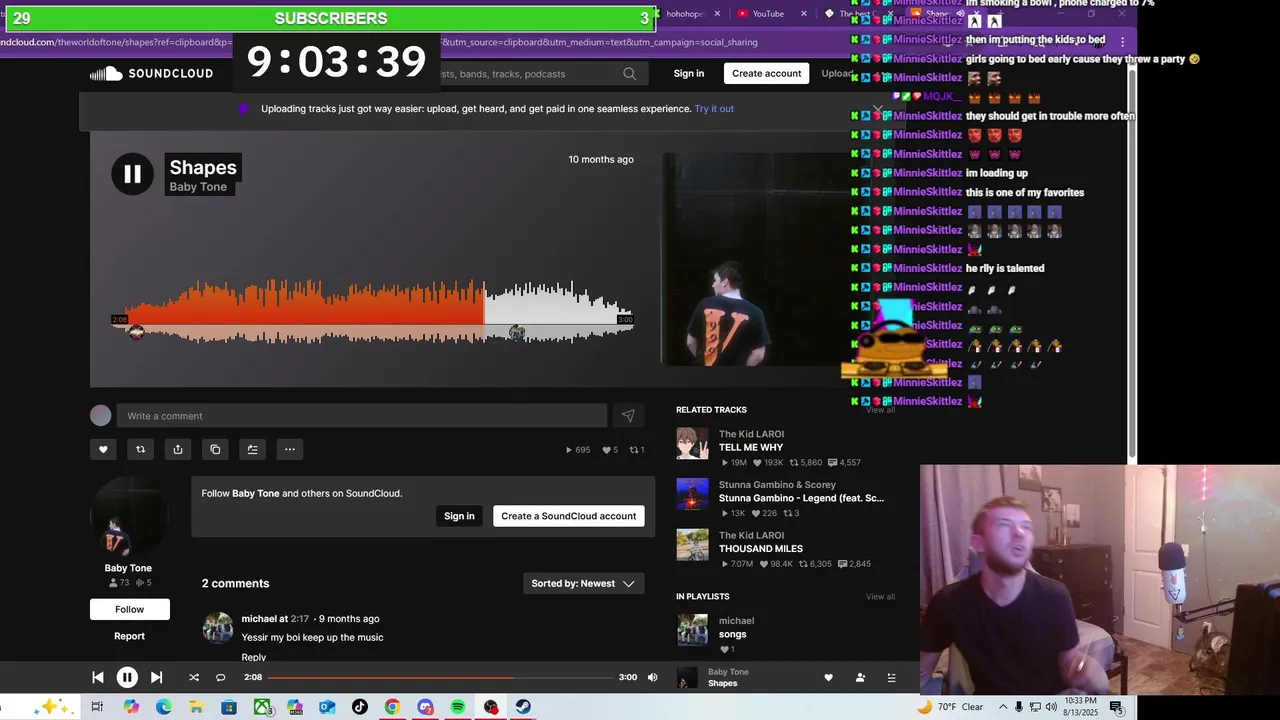Open Steam from the taskbar
This screenshot has height=720, width=1280.
523,707
